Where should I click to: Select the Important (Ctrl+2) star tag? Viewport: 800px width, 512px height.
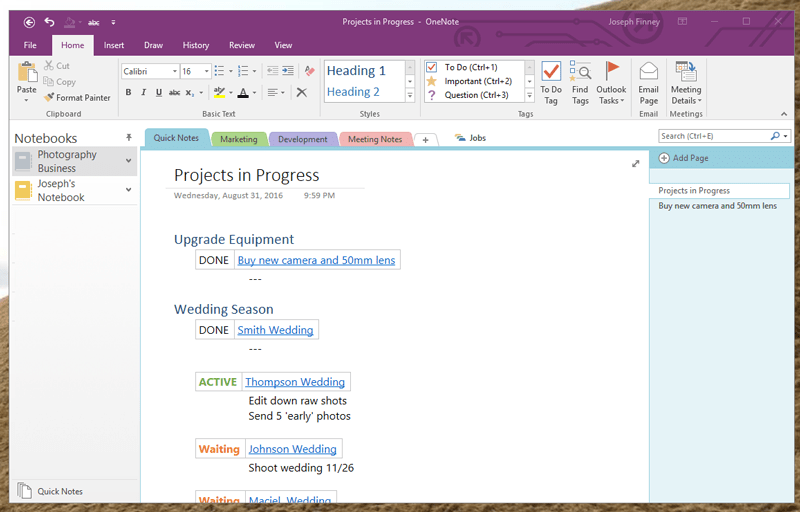click(x=469, y=81)
